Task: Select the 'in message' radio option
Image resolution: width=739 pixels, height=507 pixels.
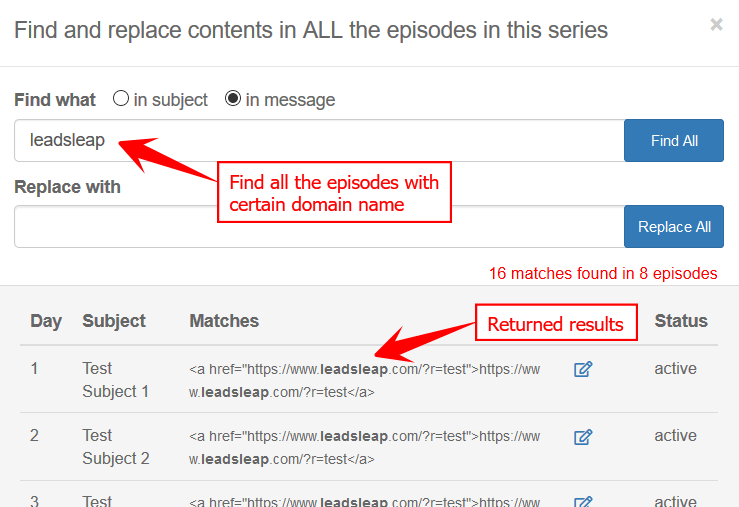Action: coord(233,98)
